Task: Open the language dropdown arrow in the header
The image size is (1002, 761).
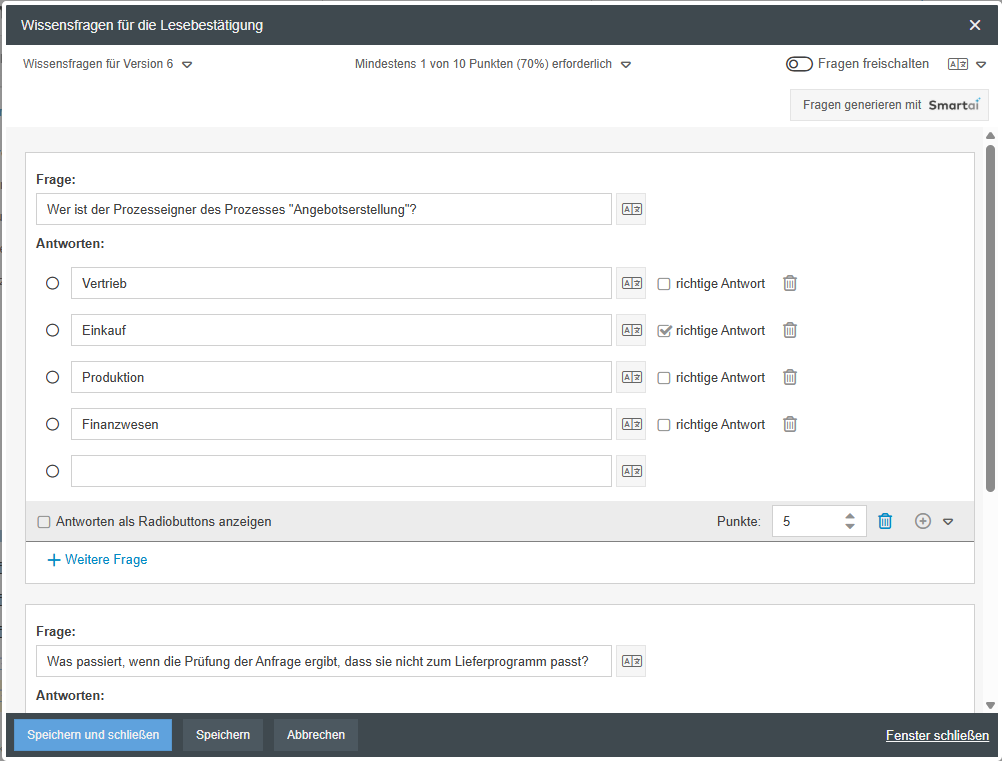Action: [x=981, y=65]
